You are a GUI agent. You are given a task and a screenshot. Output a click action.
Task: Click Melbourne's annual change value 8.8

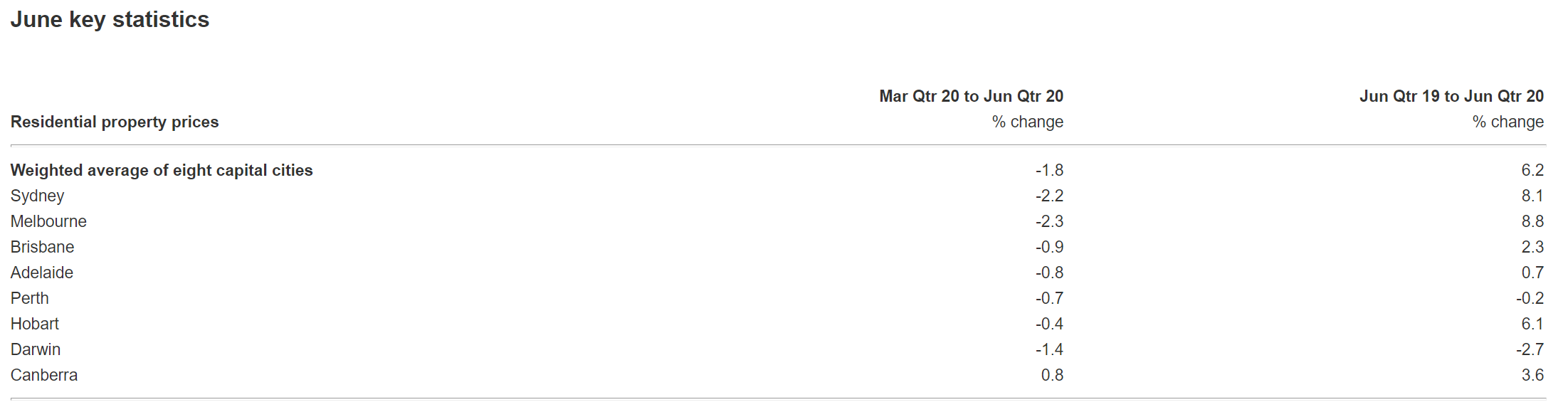(x=1532, y=221)
